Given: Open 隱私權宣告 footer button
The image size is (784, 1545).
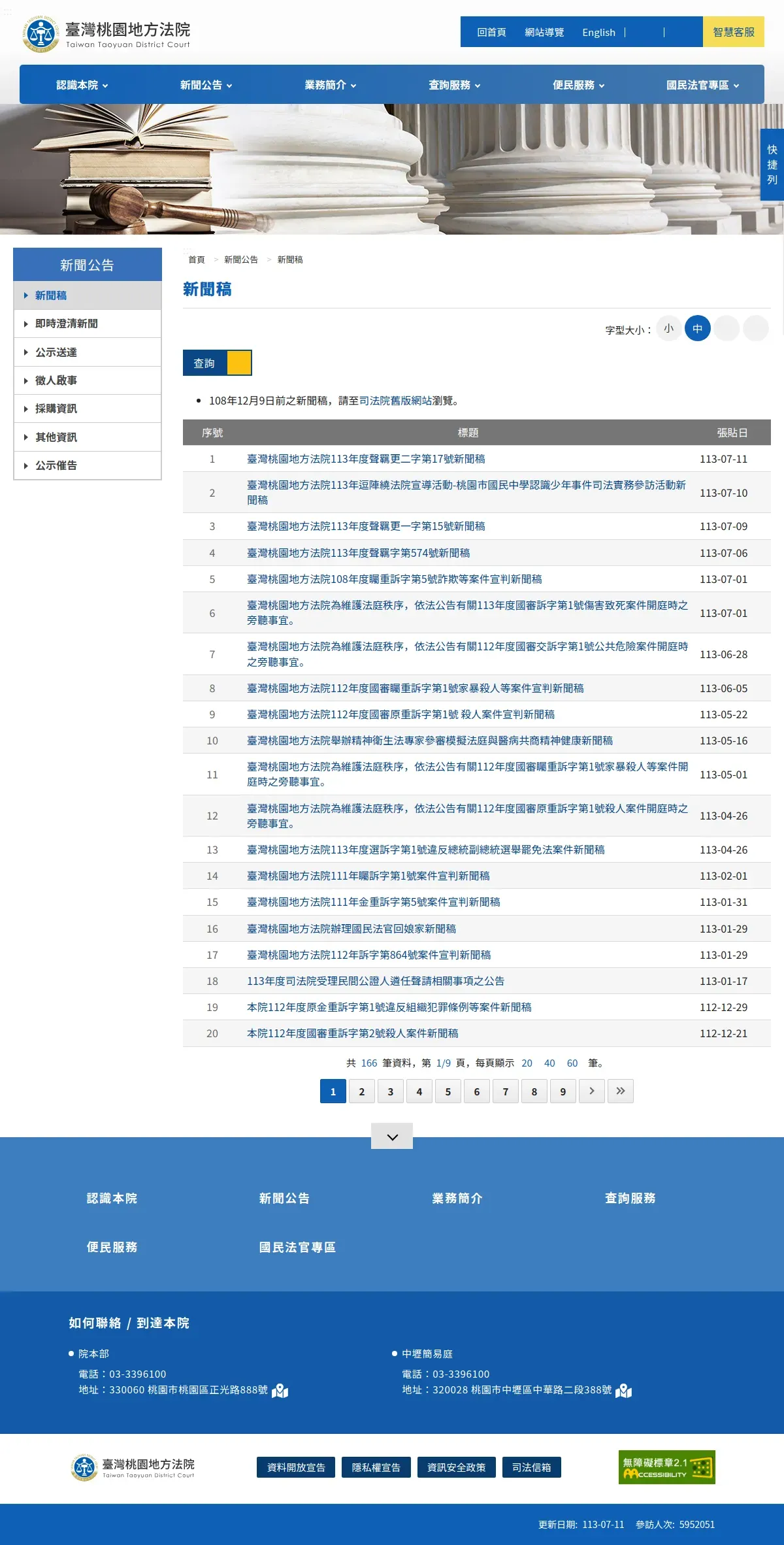Looking at the screenshot, I should 376,1467.
